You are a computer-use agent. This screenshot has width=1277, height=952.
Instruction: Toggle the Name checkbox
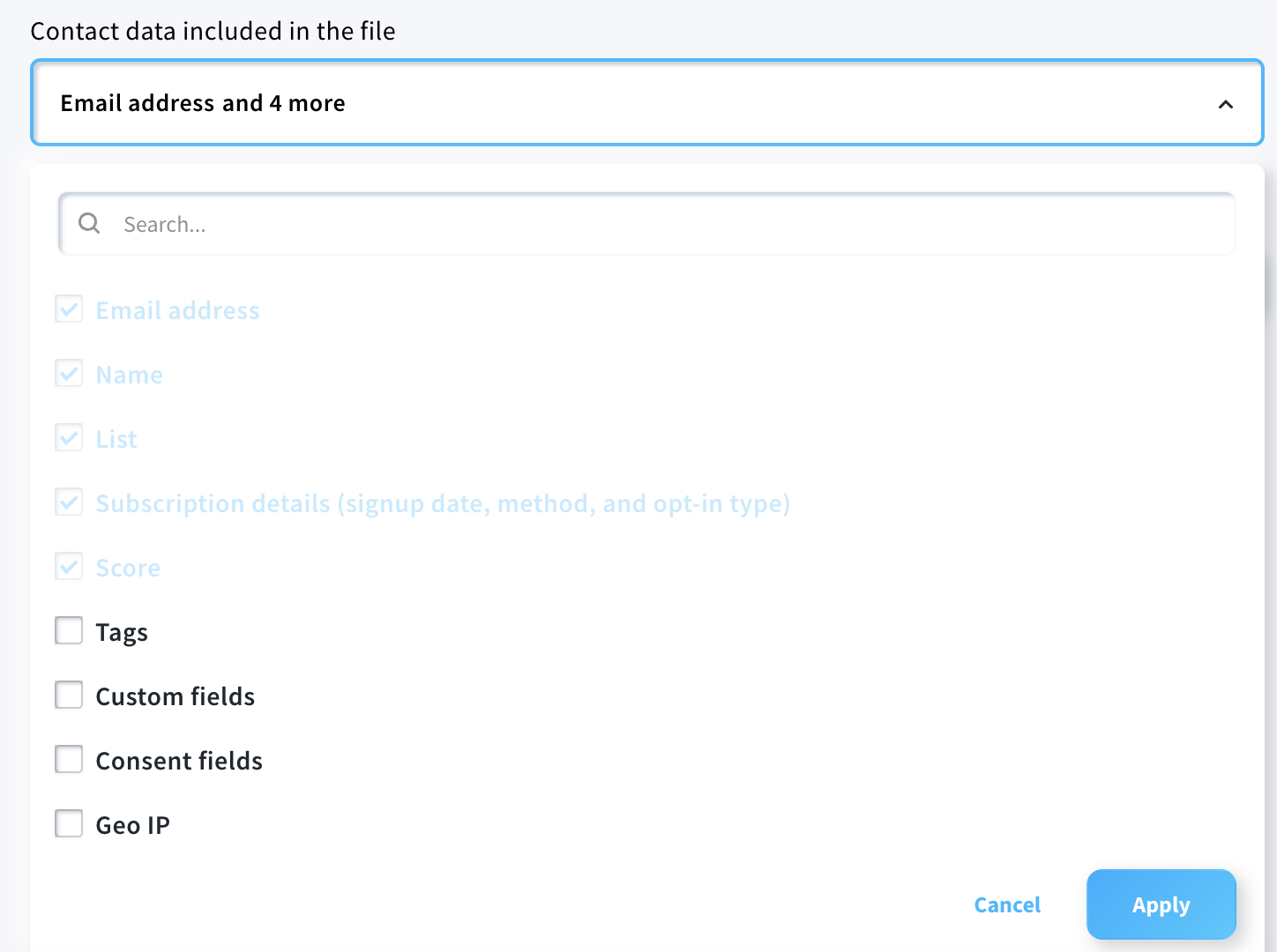tap(69, 374)
